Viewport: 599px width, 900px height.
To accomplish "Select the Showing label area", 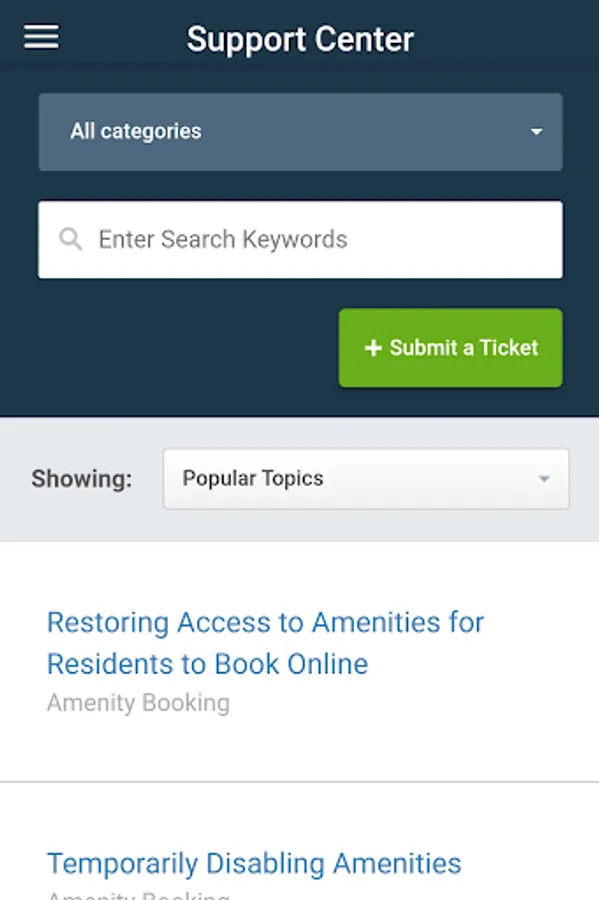I will tap(82, 479).
